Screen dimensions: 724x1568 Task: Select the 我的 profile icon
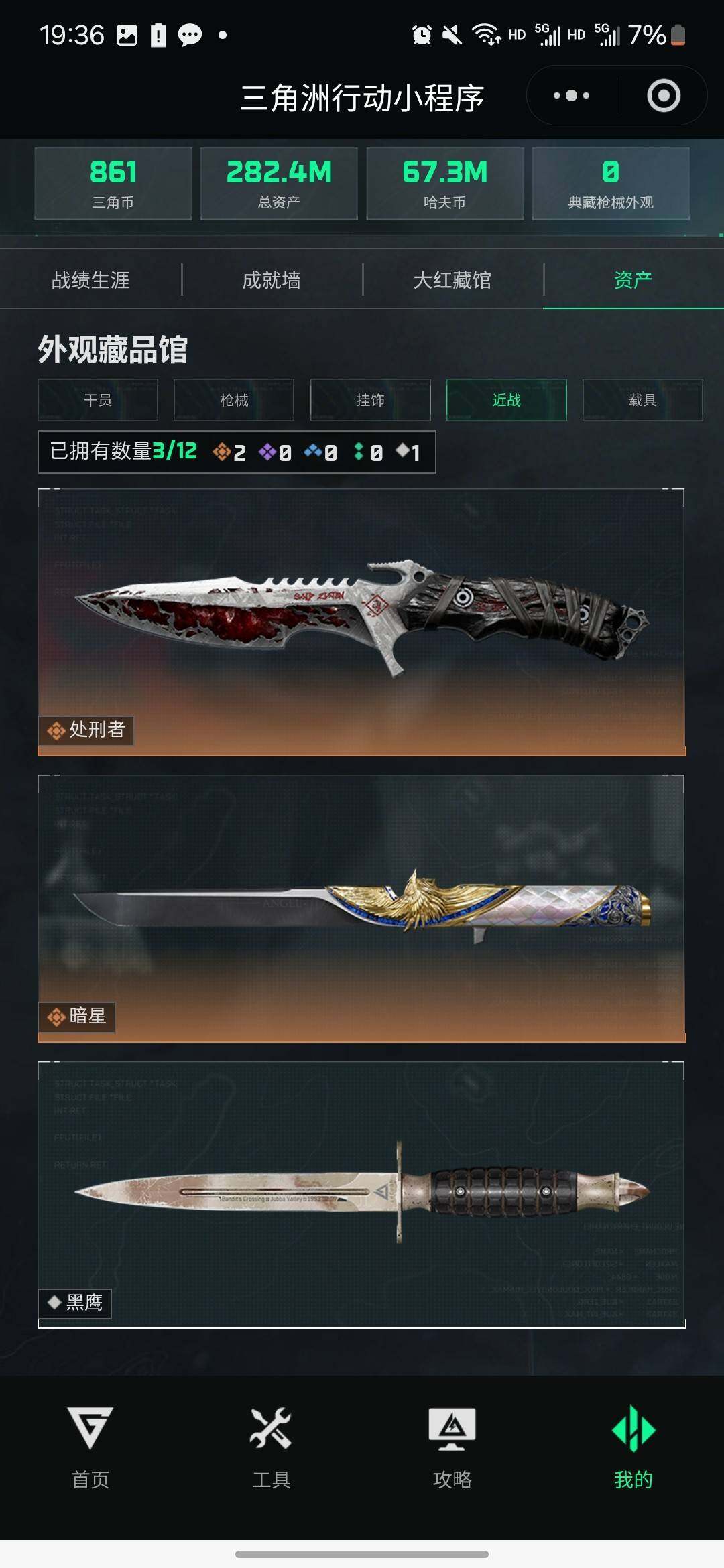pos(633,1429)
